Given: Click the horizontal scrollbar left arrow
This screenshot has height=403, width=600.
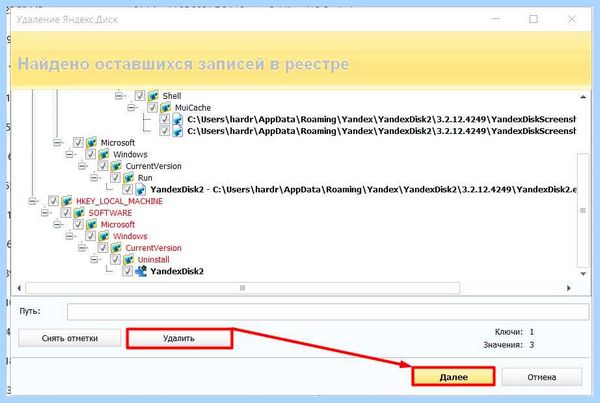Looking at the screenshot, I should point(19,288).
